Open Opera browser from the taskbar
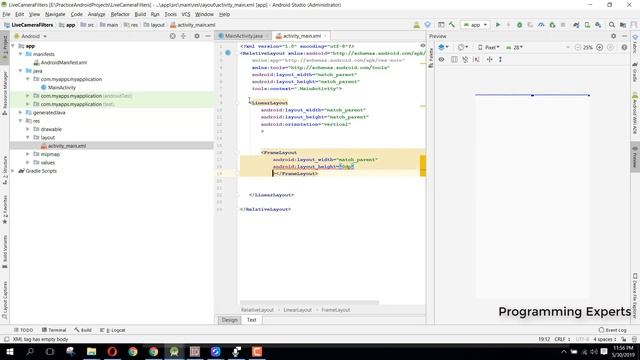This screenshot has width=640, height=360. [x=112, y=351]
